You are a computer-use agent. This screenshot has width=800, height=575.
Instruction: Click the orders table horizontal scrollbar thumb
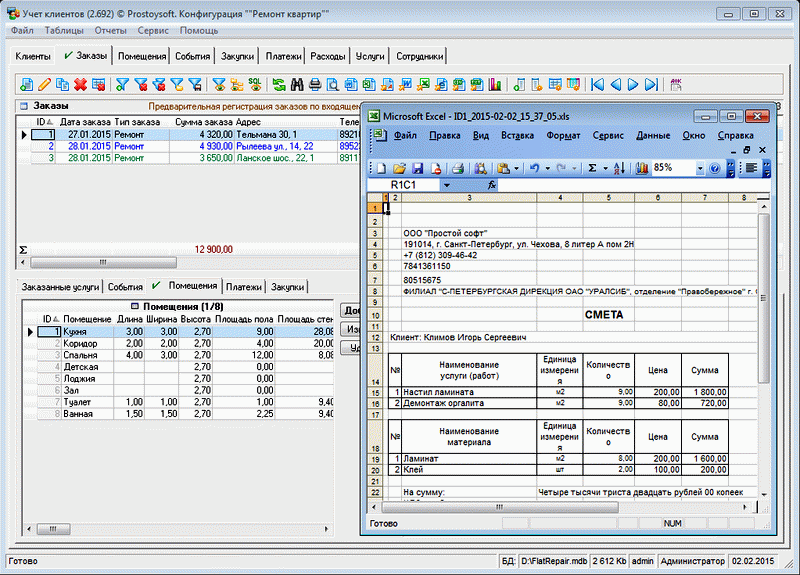[x=104, y=262]
